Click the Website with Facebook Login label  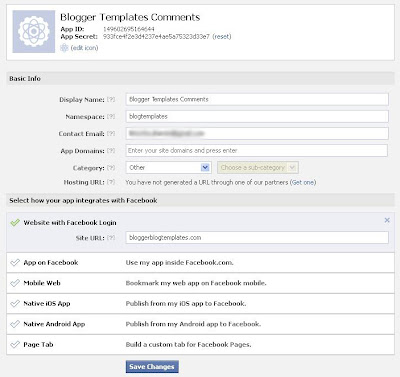[70, 222]
